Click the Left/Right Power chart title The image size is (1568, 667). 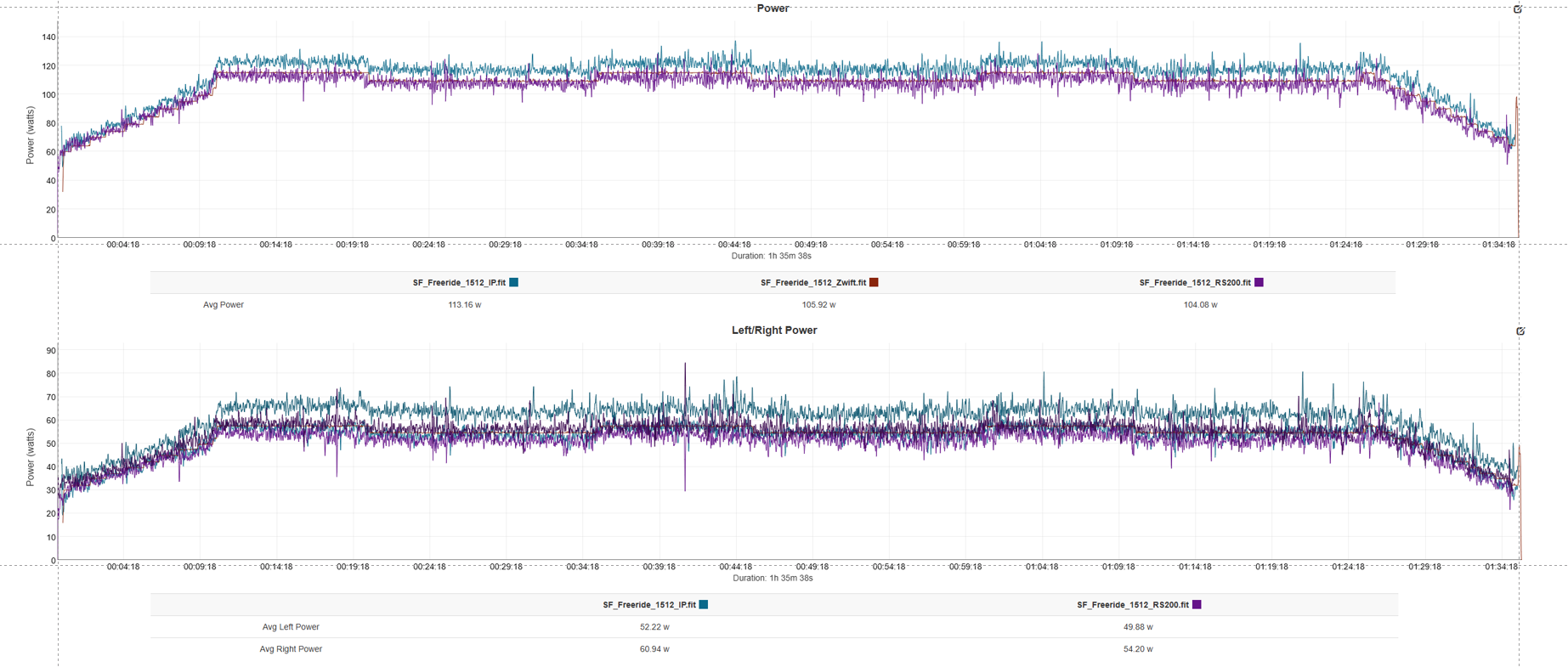[773, 331]
